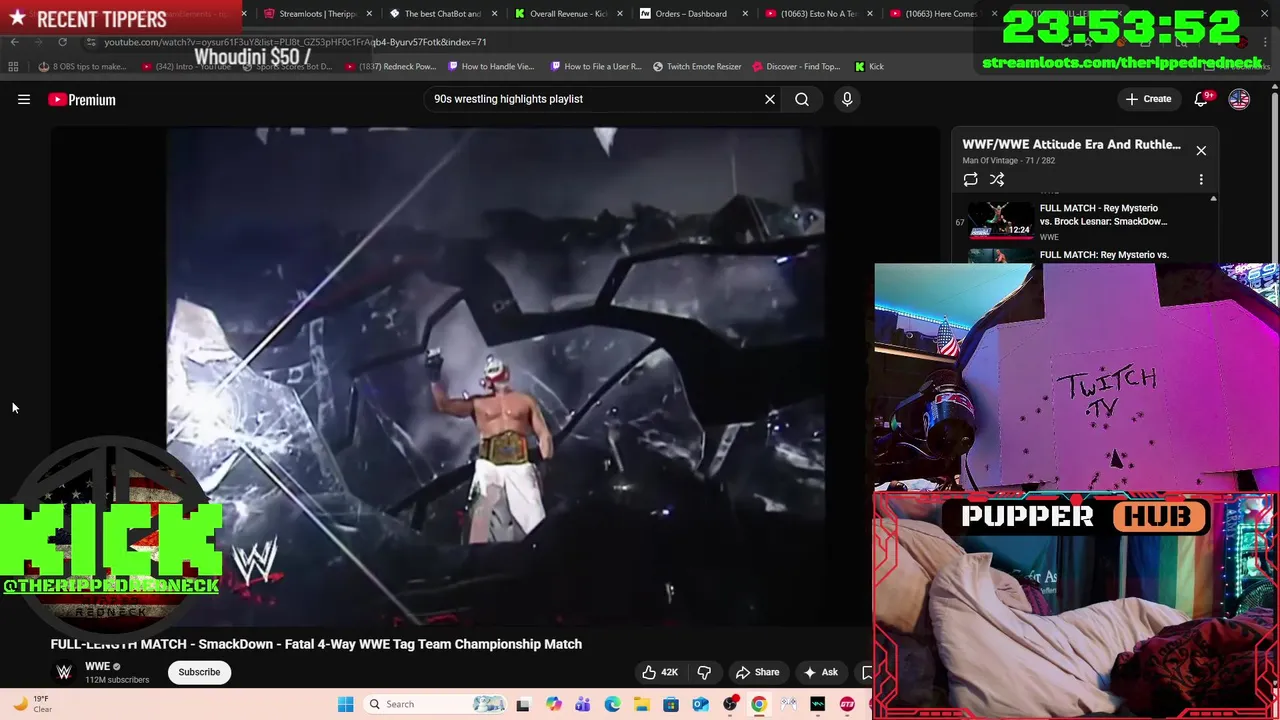Open File Explorer from the taskbar
The height and width of the screenshot is (720, 1280).
click(x=641, y=704)
